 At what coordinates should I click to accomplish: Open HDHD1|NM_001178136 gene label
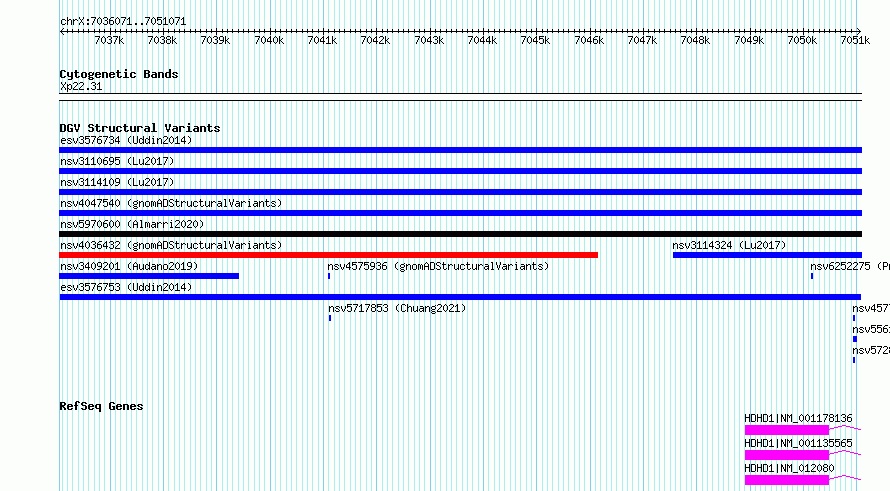pyautogui.click(x=798, y=418)
